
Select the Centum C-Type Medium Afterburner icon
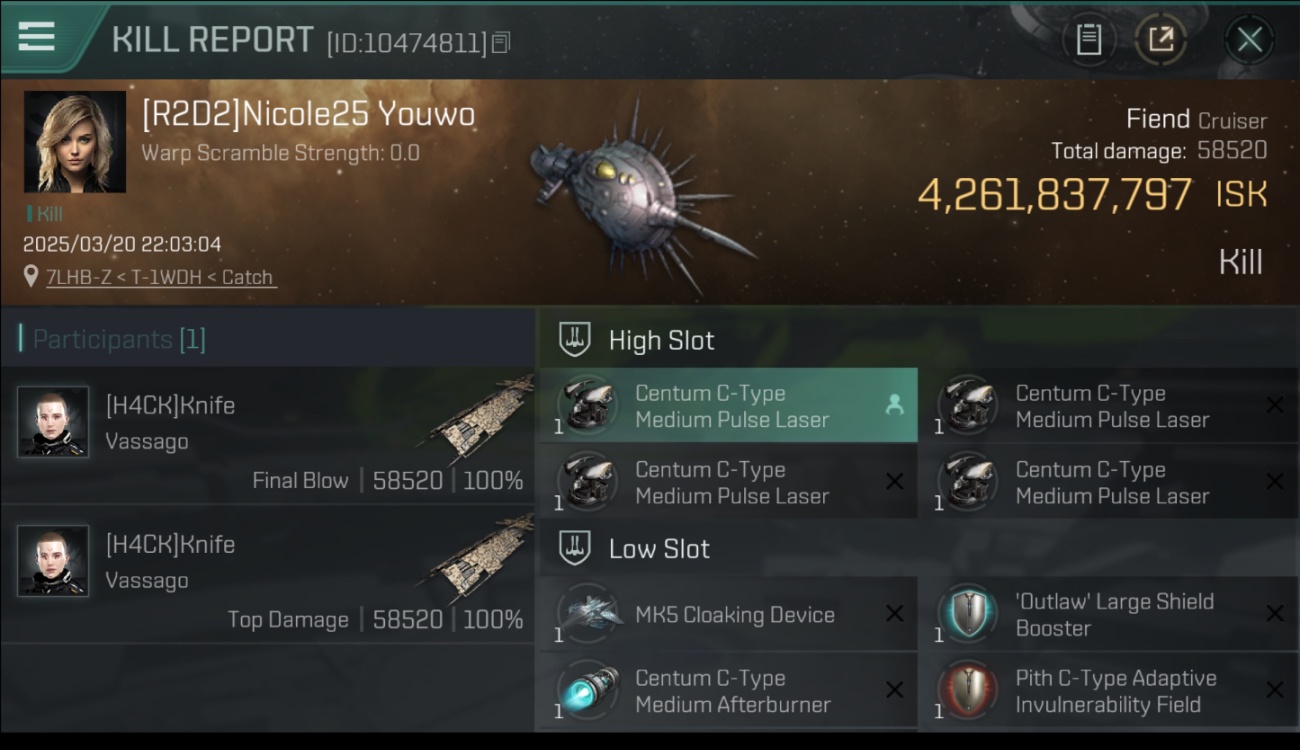click(588, 691)
